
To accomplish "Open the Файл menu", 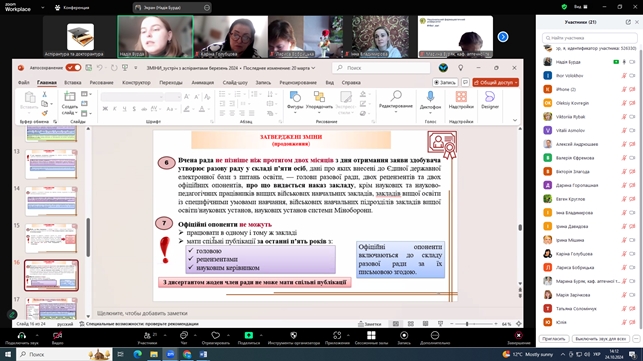I will [23, 82].
